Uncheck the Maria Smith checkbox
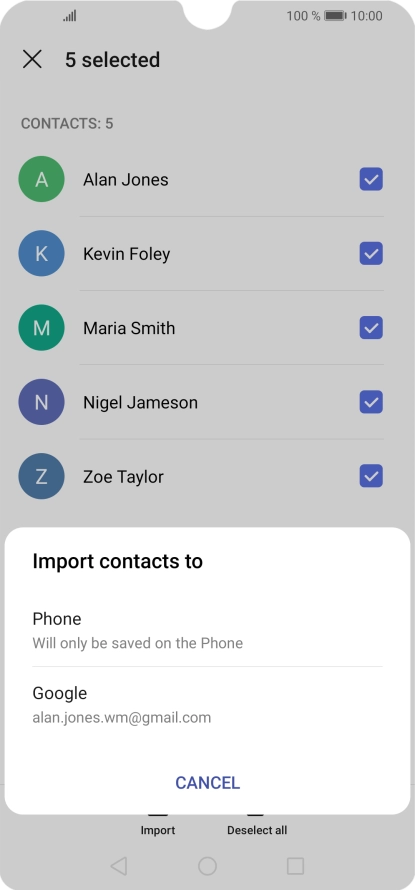The image size is (415, 890). [371, 328]
